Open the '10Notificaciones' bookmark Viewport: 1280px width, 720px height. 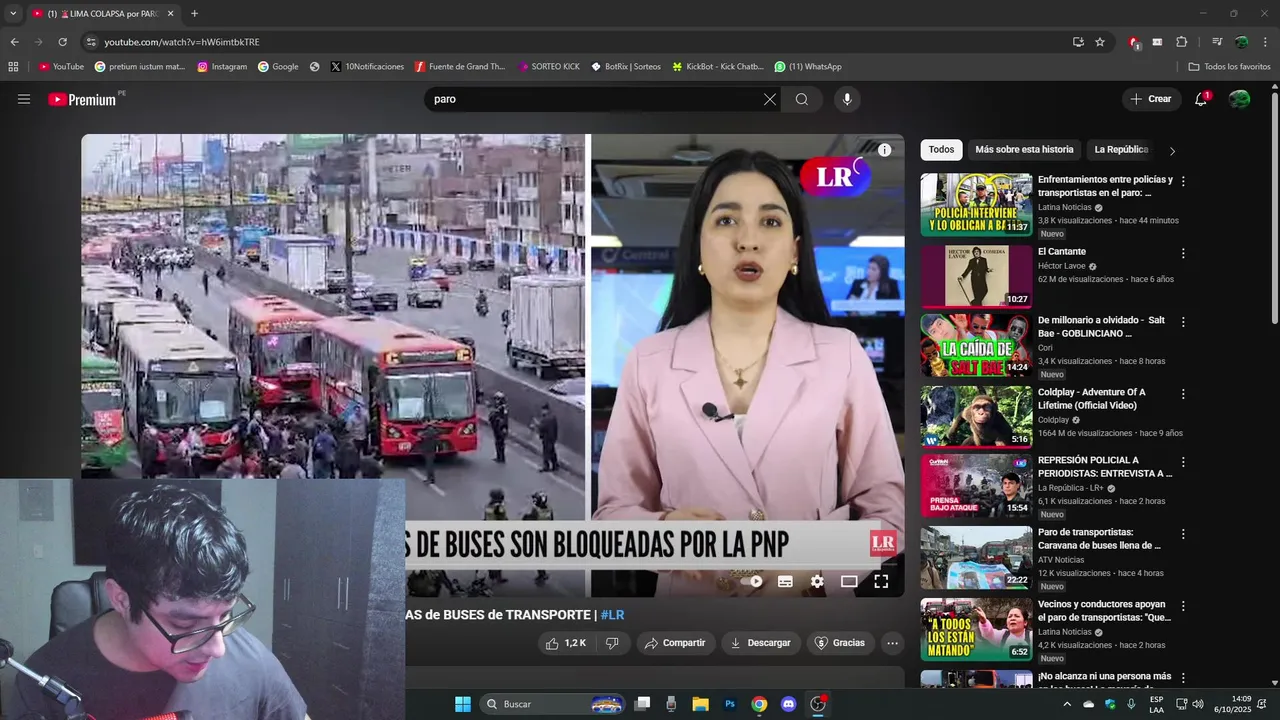point(366,67)
